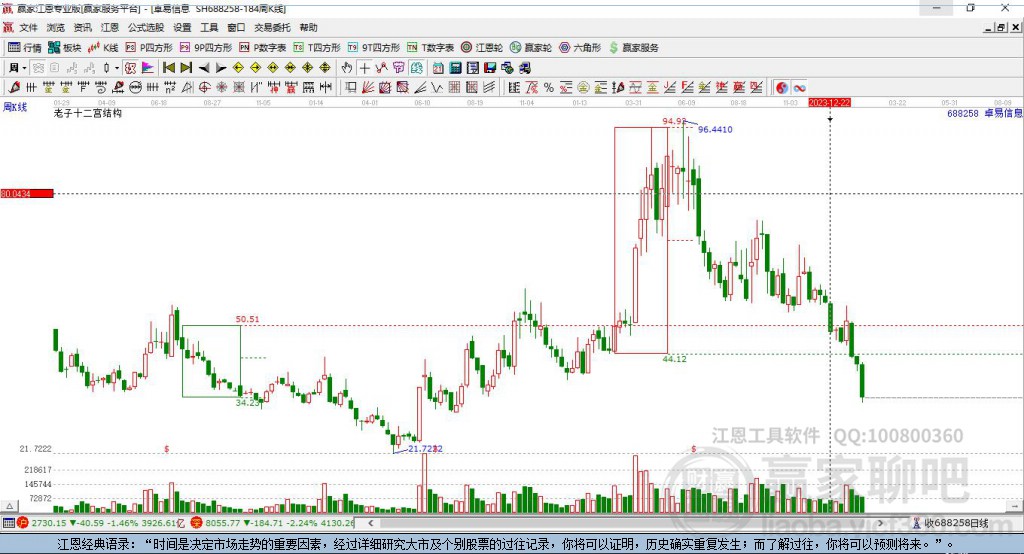Restore the inner chart window
Viewport: 1024px width, 554px height.
pos(1001,27)
